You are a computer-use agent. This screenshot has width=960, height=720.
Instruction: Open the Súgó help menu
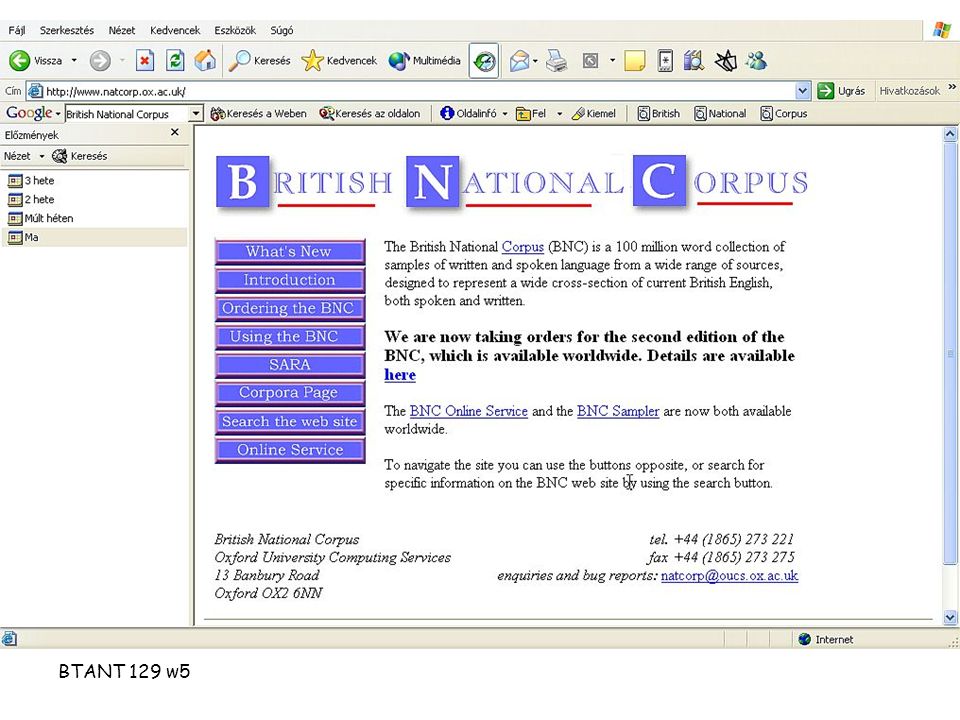tap(282, 30)
